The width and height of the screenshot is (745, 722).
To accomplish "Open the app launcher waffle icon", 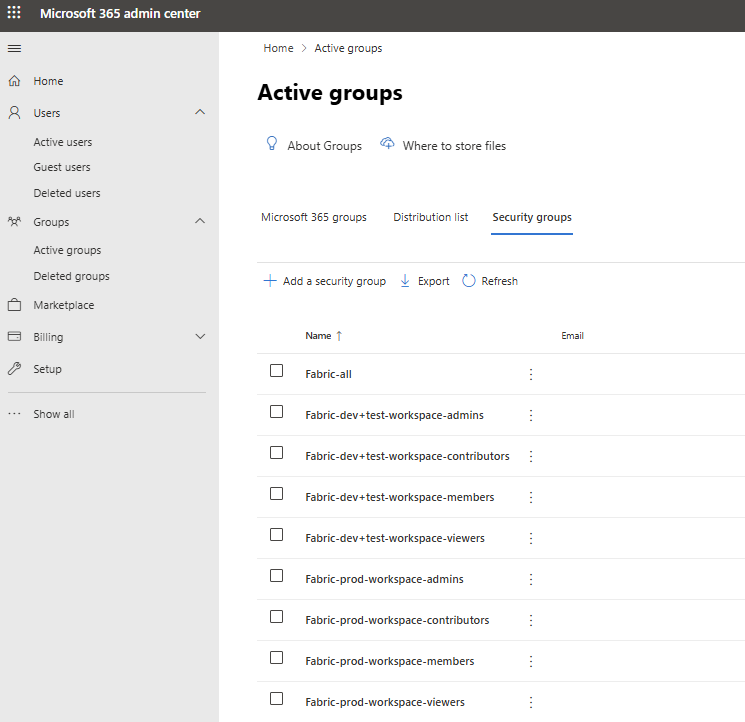I will pyautogui.click(x=14, y=12).
